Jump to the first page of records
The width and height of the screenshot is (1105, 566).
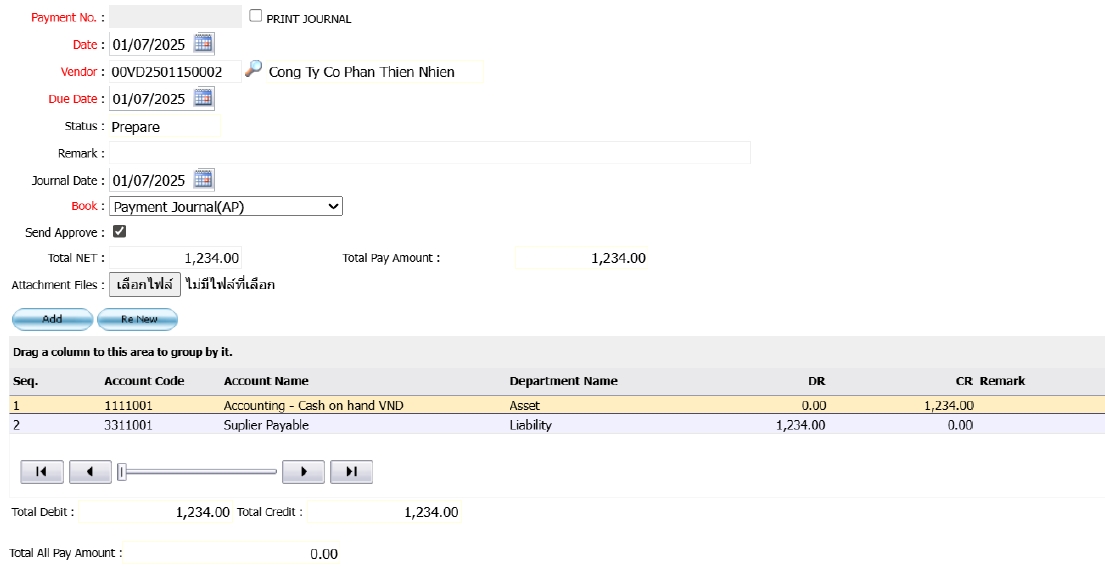point(41,471)
